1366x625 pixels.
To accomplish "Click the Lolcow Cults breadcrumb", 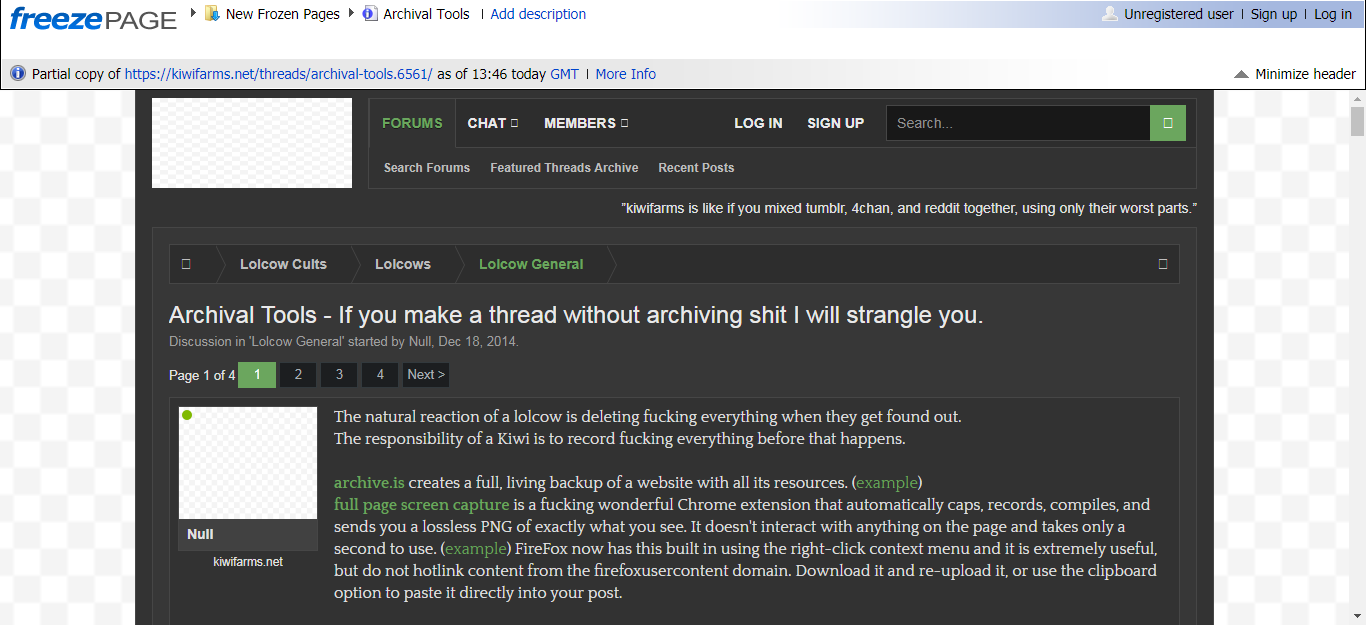I will point(283,264).
